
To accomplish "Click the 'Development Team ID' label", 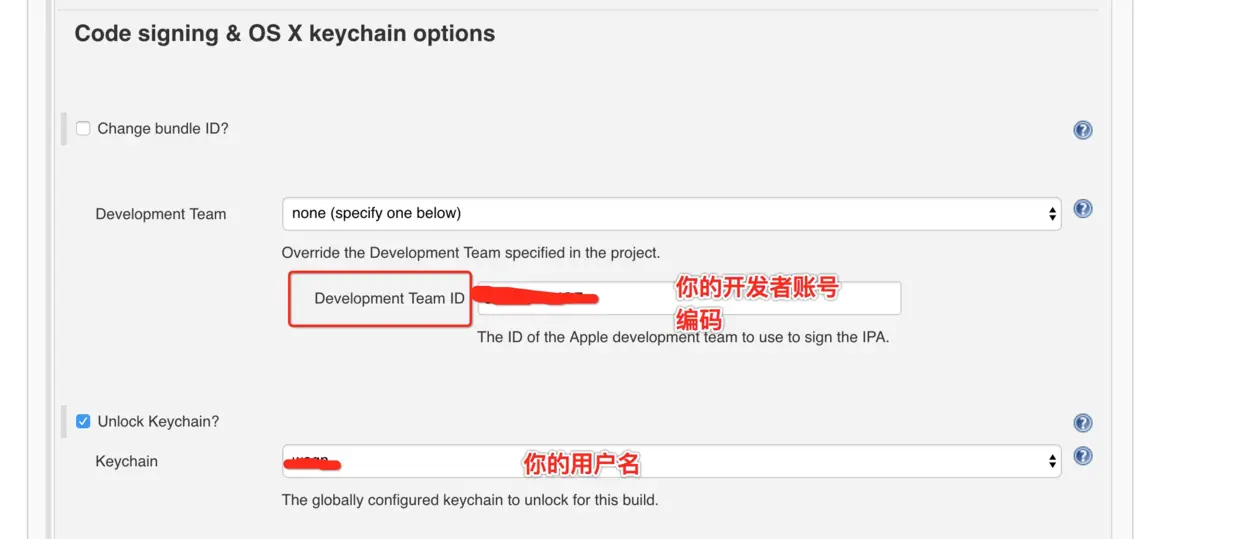I will tap(389, 298).
